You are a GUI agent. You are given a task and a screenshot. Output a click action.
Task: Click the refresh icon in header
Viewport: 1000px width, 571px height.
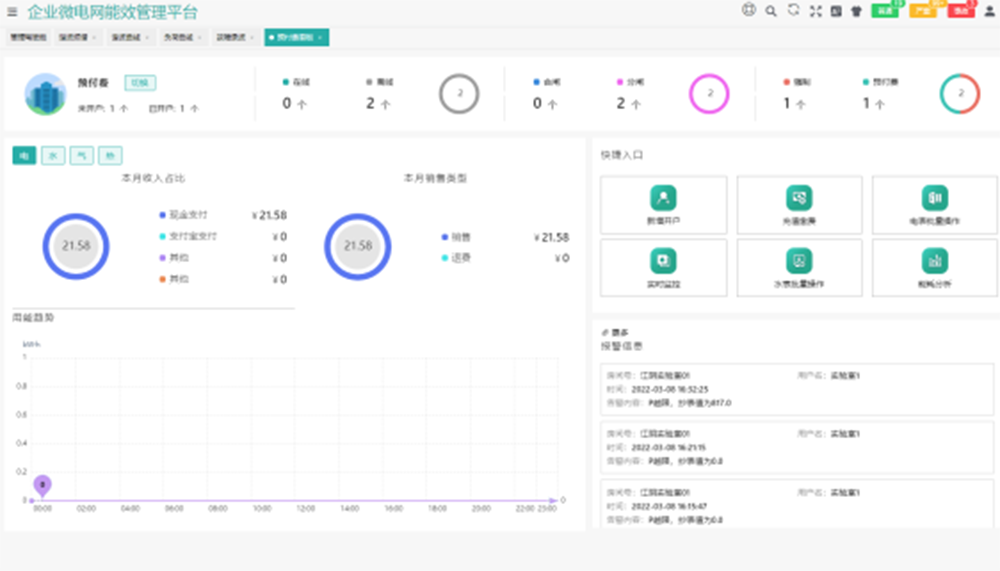793,11
